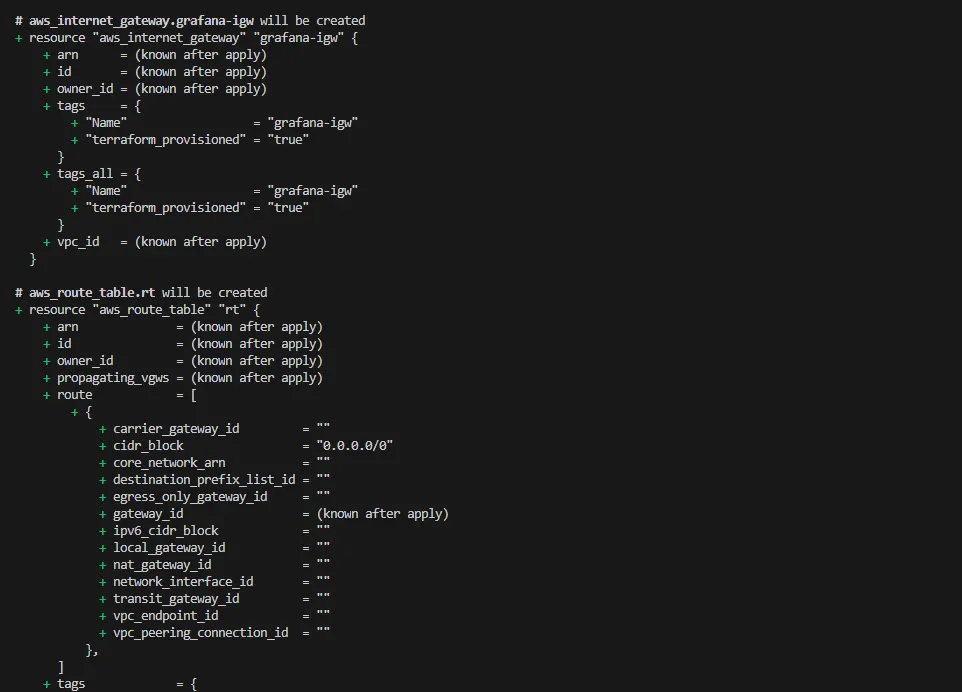Click the core_network_arn line
Image resolution: width=962 pixels, height=692 pixels.
click(x=169, y=462)
